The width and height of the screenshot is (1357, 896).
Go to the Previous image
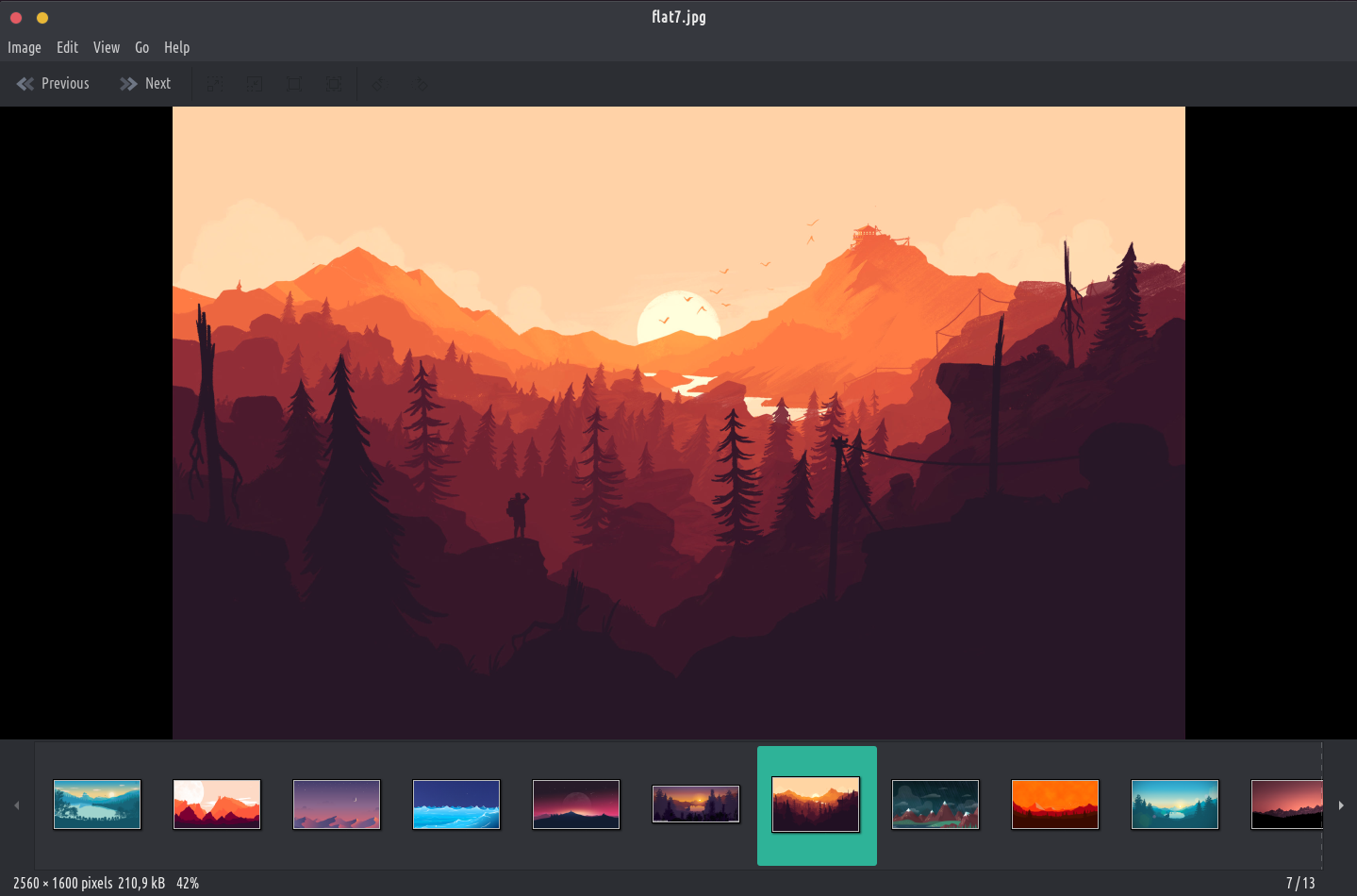pyautogui.click(x=54, y=84)
